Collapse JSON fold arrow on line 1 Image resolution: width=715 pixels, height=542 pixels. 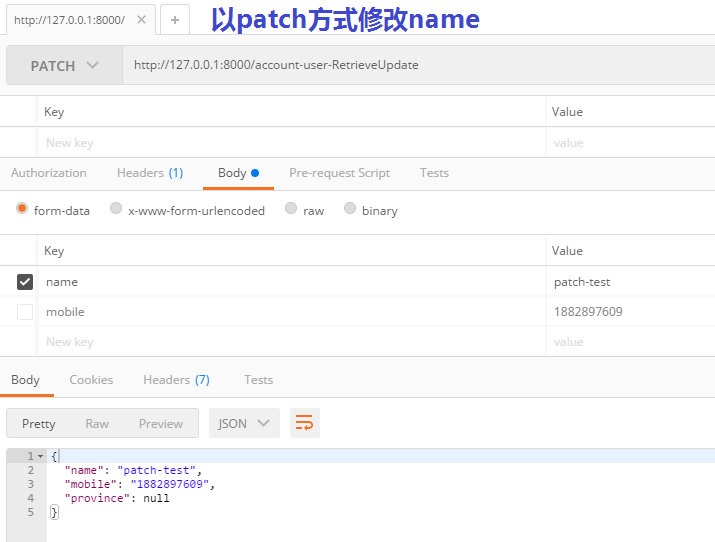pos(41,456)
